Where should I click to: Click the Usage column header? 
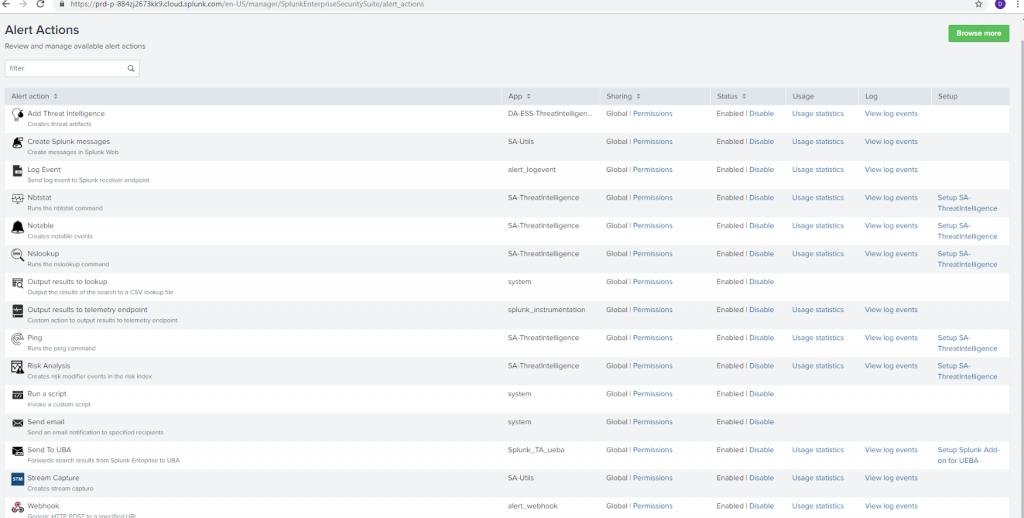(803, 96)
